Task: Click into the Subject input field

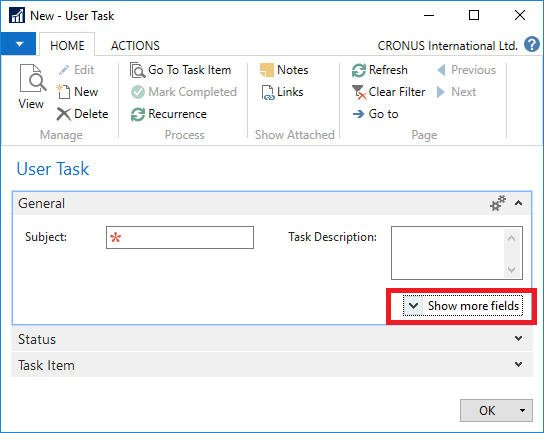Action: (180, 237)
